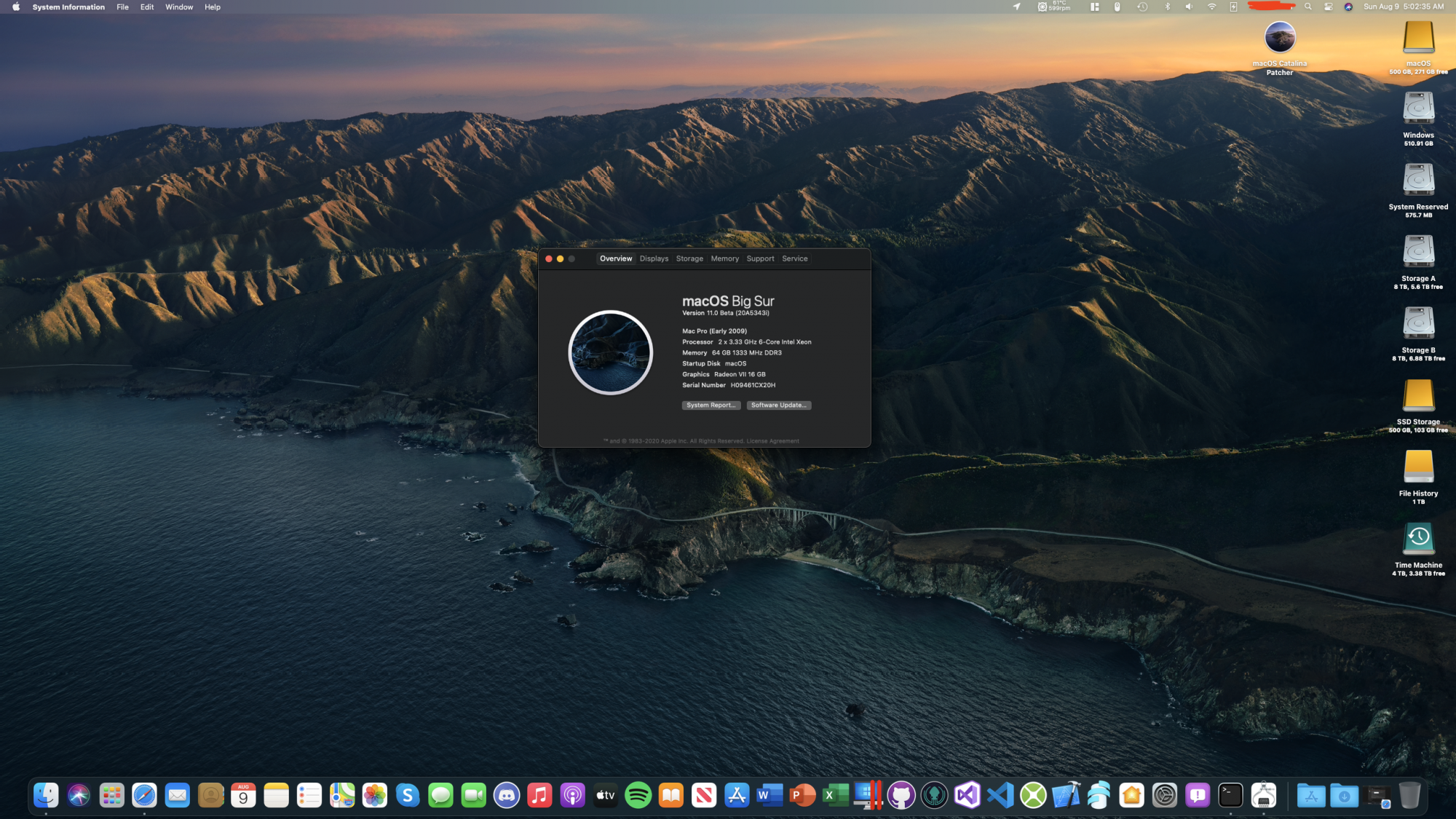Open the App Store dock icon
Image resolution: width=1456 pixels, height=819 pixels.
[x=737, y=795]
